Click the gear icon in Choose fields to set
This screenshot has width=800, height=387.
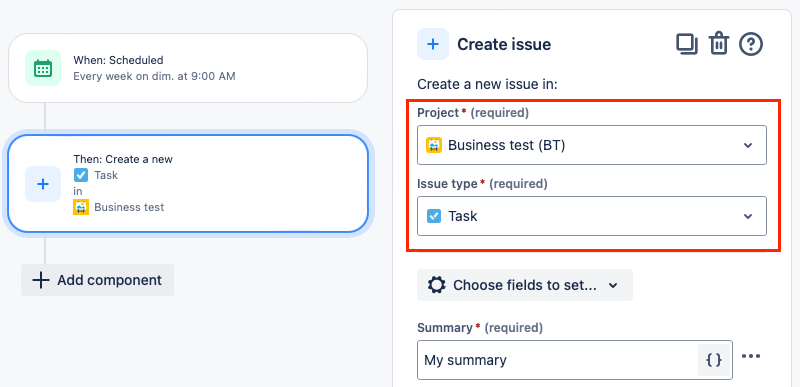click(436, 285)
